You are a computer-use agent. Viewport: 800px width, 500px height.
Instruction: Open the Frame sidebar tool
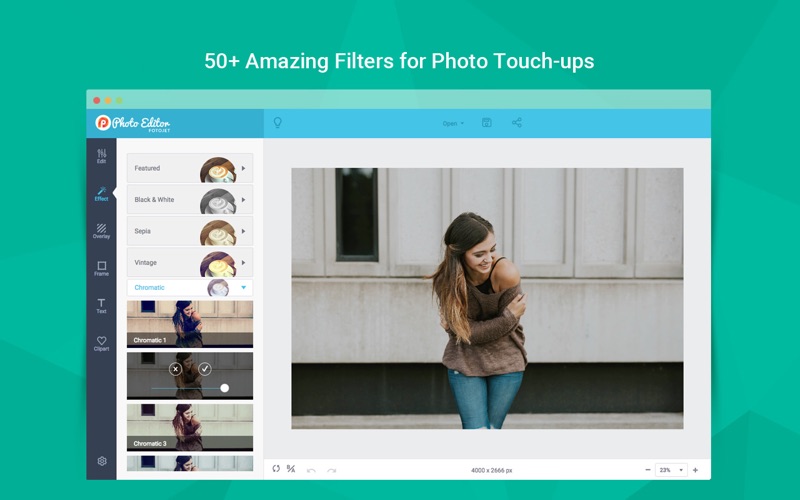(x=102, y=268)
